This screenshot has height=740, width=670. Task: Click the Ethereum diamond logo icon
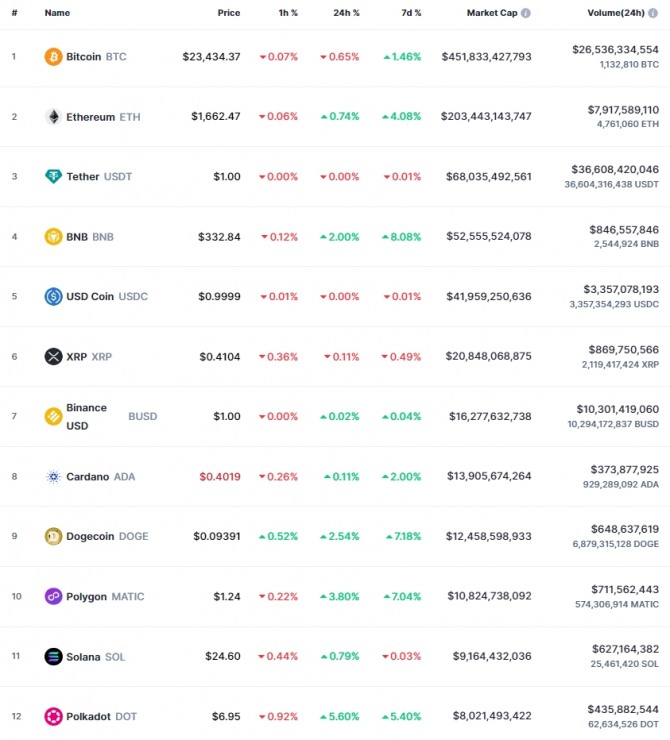[x=53, y=117]
